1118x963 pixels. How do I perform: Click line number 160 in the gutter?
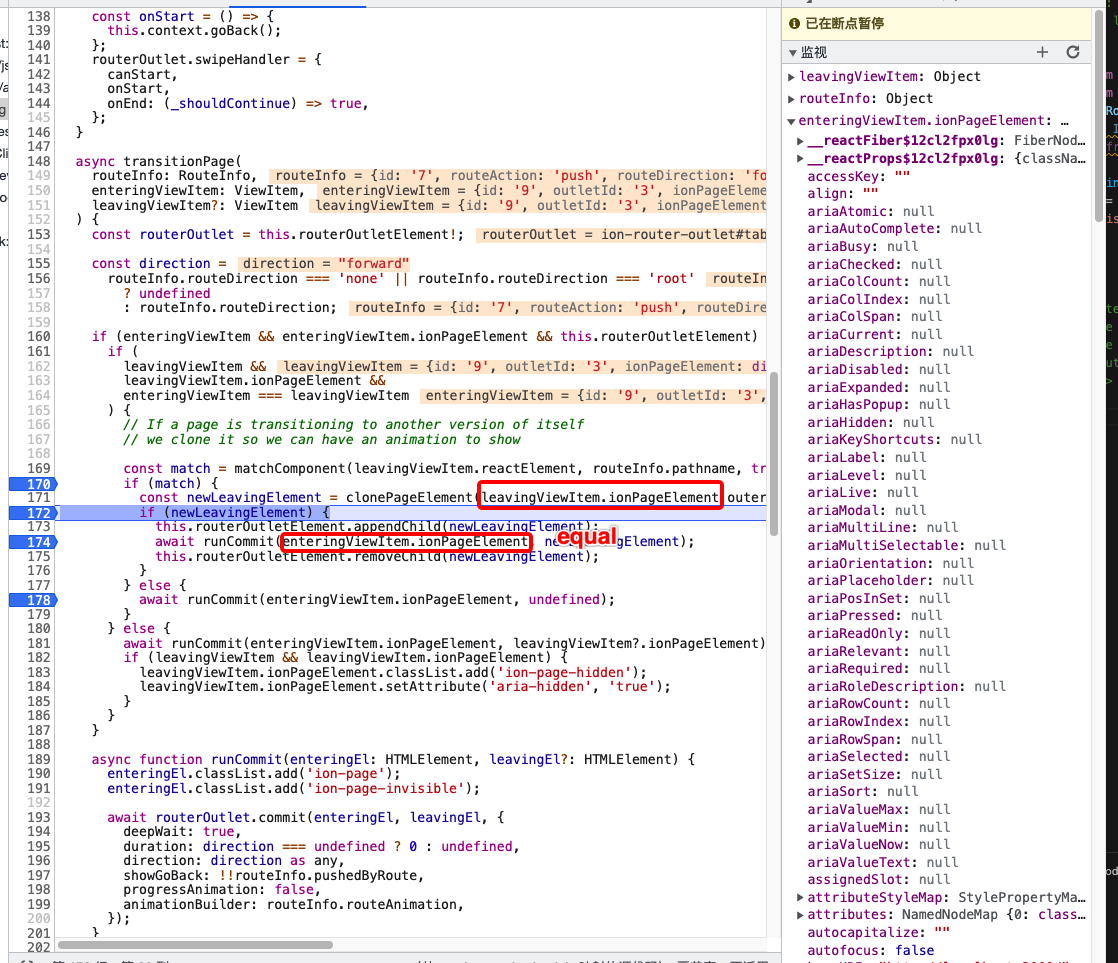tap(39, 336)
